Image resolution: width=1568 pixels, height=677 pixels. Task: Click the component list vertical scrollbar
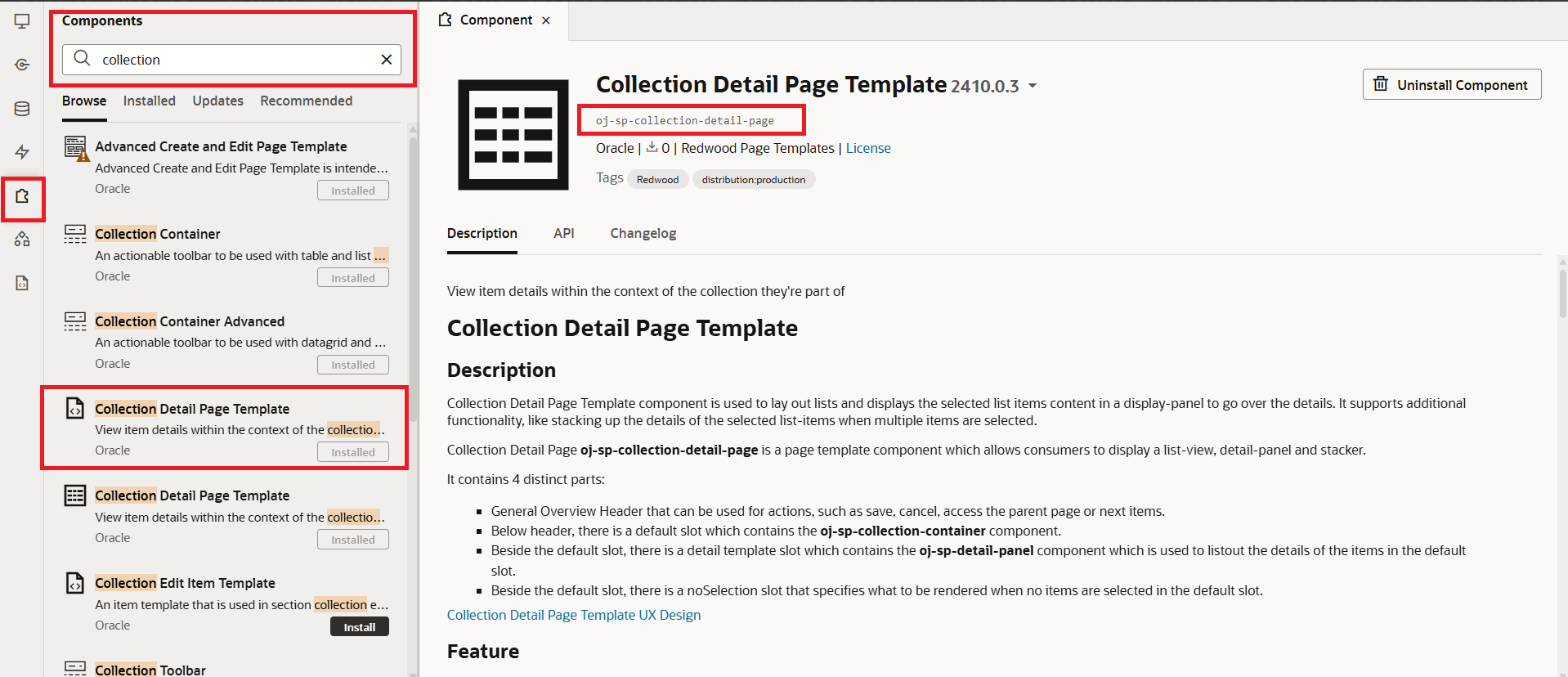tap(413, 278)
